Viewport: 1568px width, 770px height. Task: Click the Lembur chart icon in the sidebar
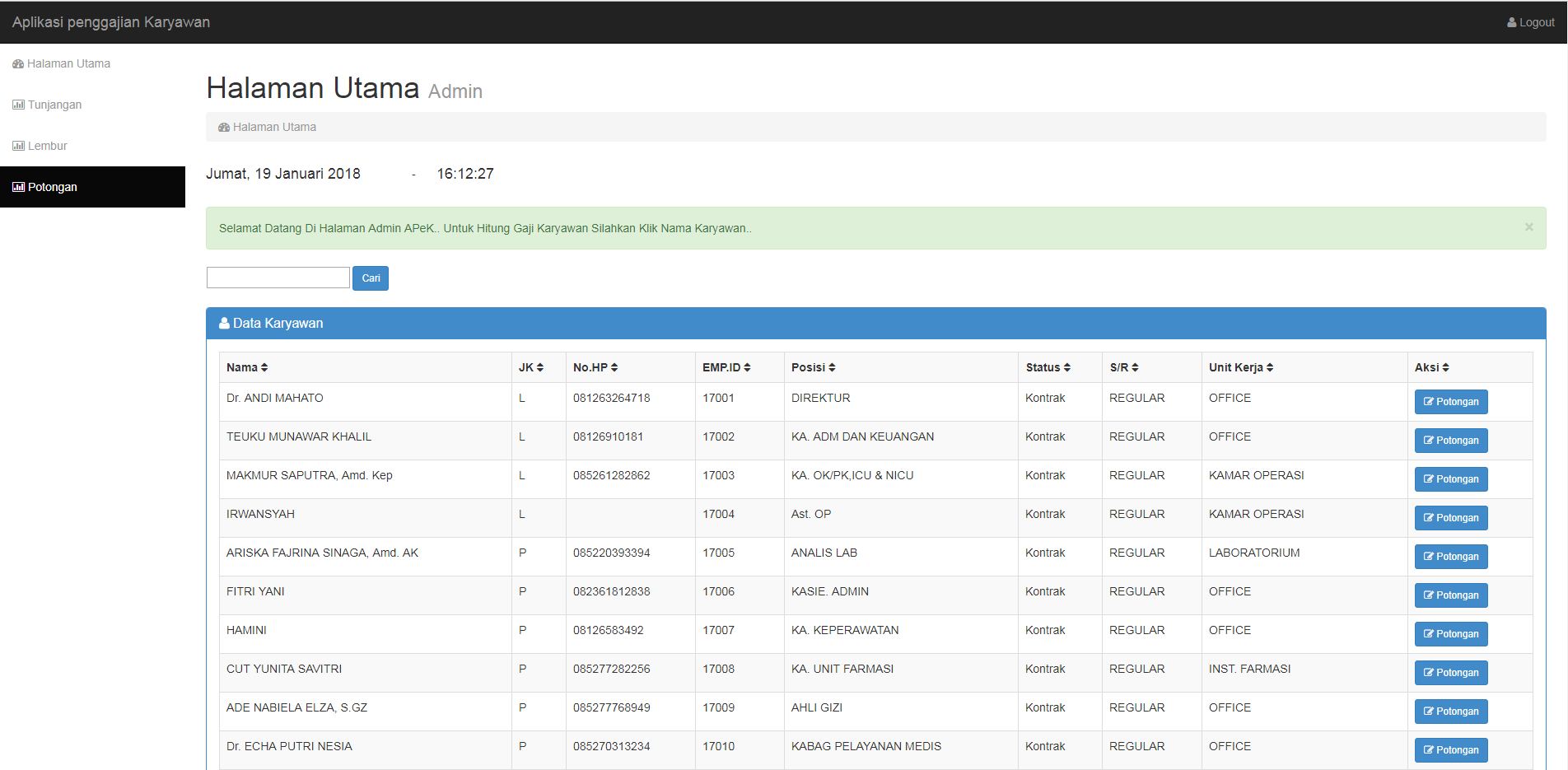[x=18, y=146]
